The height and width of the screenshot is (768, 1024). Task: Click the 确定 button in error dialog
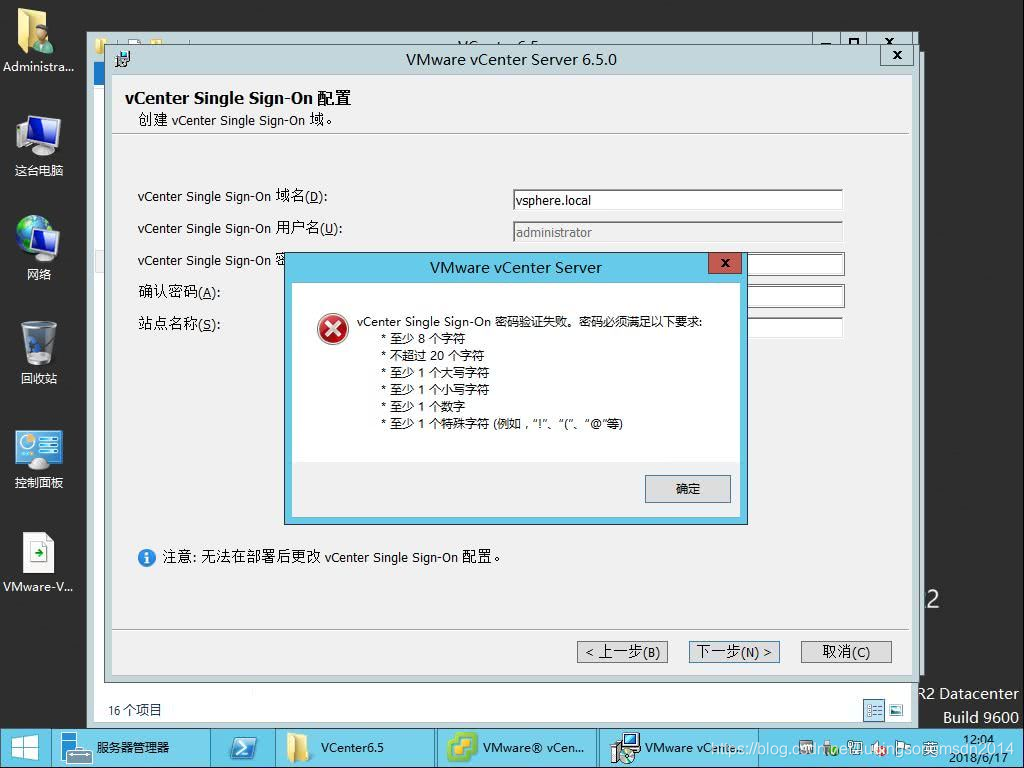687,488
